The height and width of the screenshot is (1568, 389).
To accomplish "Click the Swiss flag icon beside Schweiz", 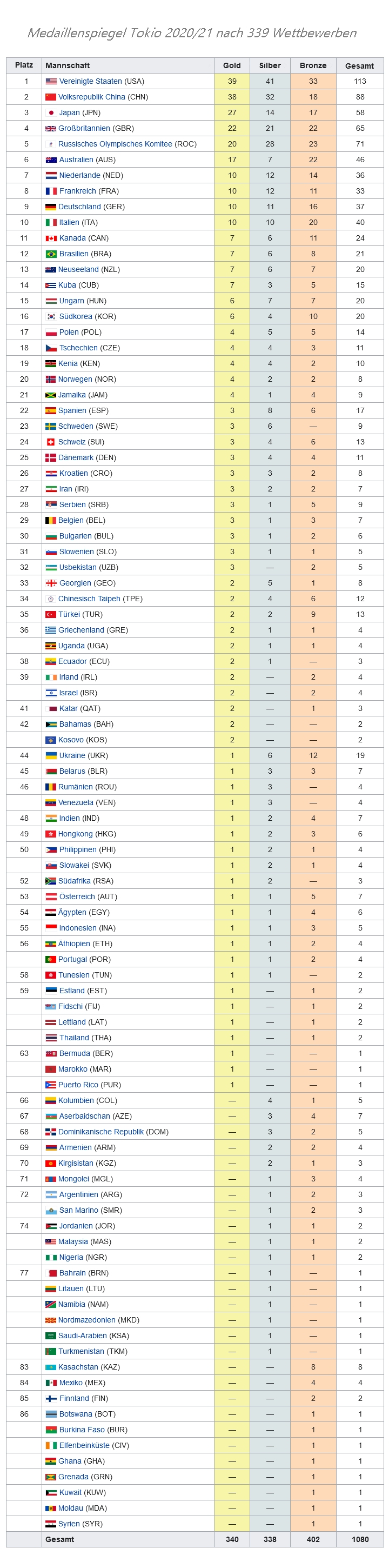I will [51, 442].
